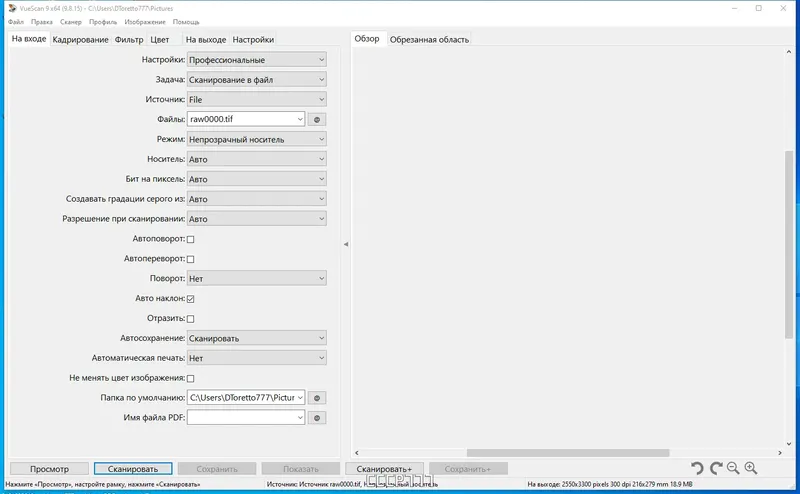The image size is (800, 494).
Task: Select the Обзор preview tab
Action: click(367, 39)
